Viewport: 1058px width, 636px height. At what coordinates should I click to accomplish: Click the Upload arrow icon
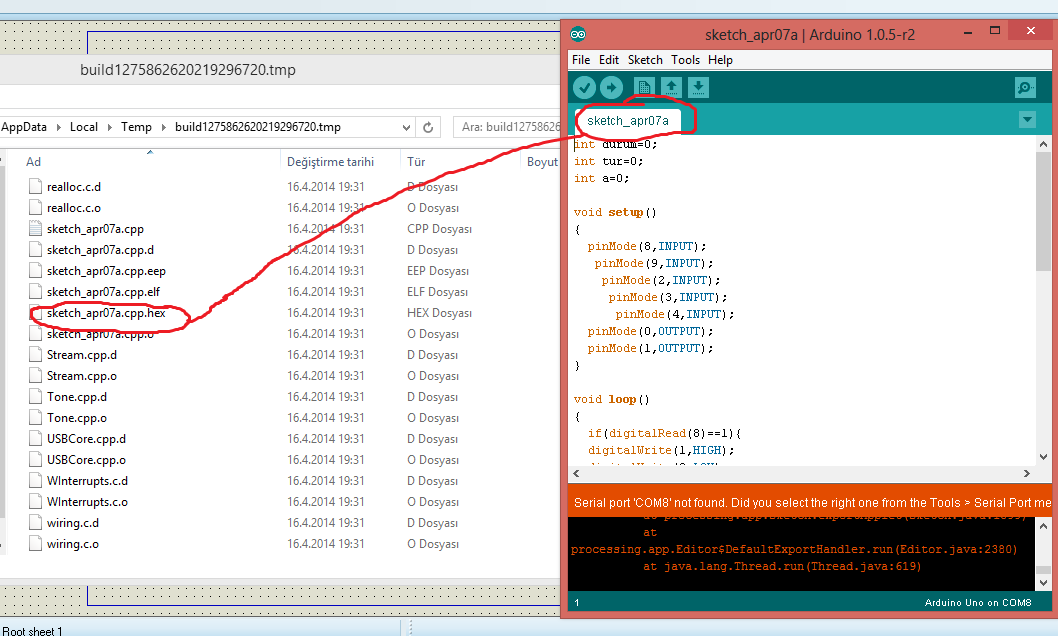(611, 88)
